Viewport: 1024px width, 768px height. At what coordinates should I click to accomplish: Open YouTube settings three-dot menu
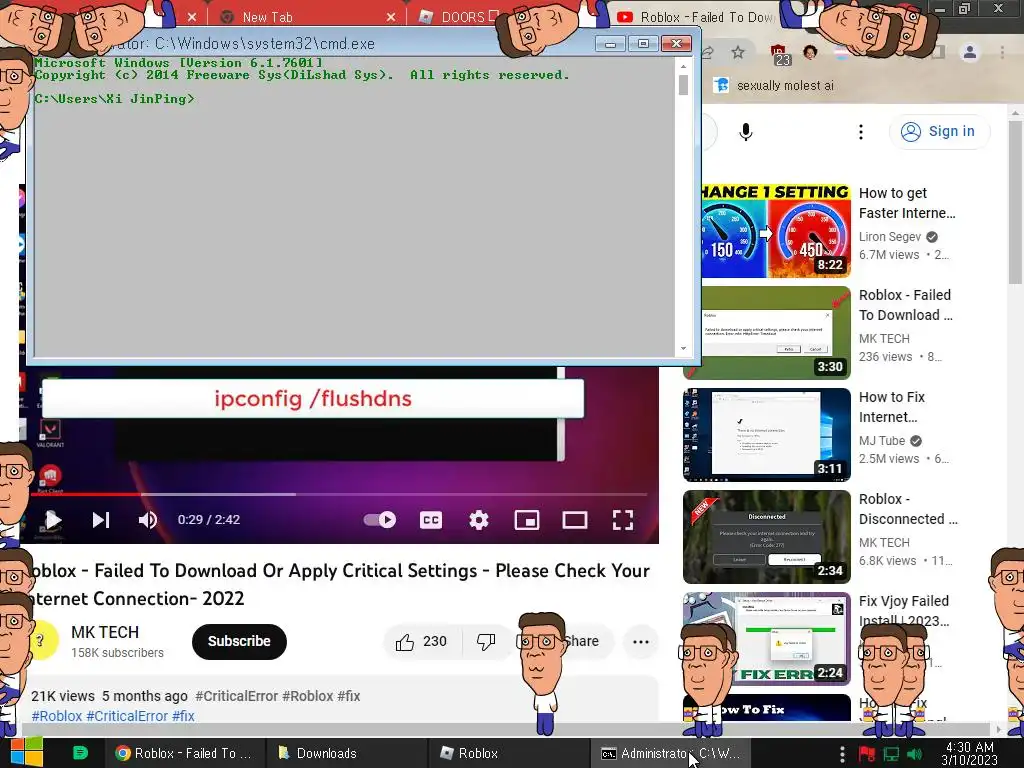point(861,131)
